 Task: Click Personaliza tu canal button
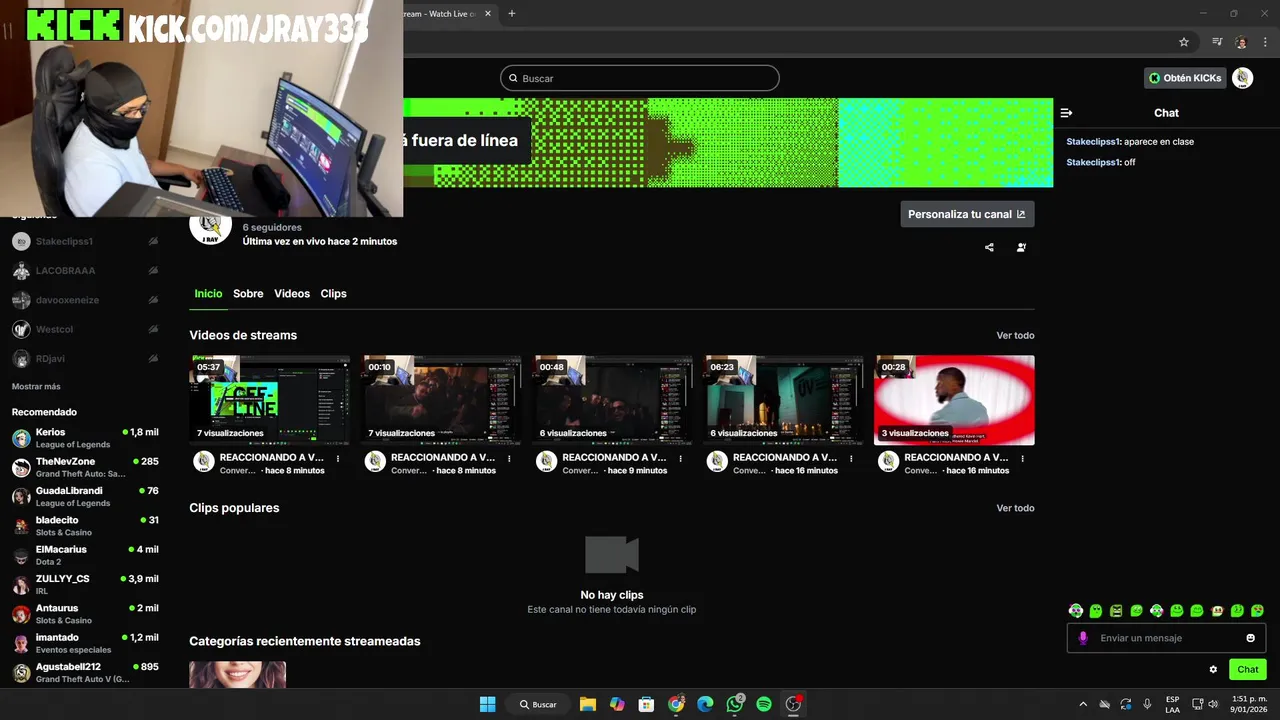tap(967, 214)
